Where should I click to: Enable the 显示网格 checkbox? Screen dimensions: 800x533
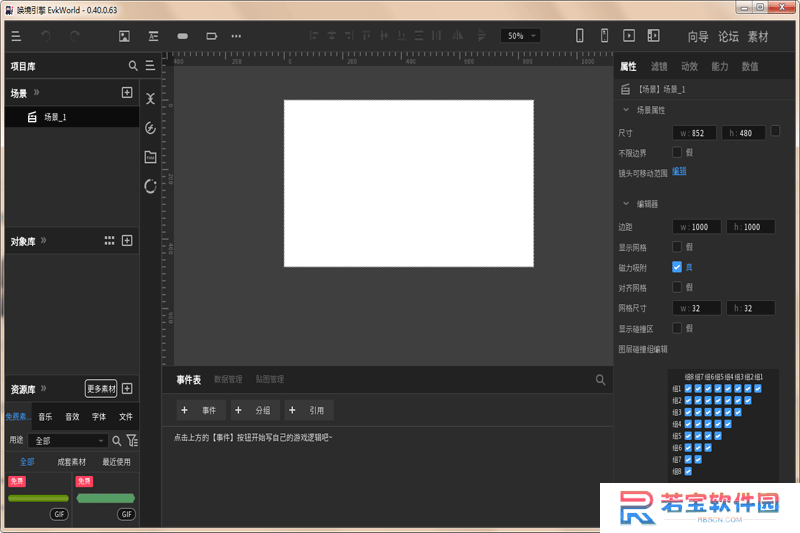pos(677,247)
